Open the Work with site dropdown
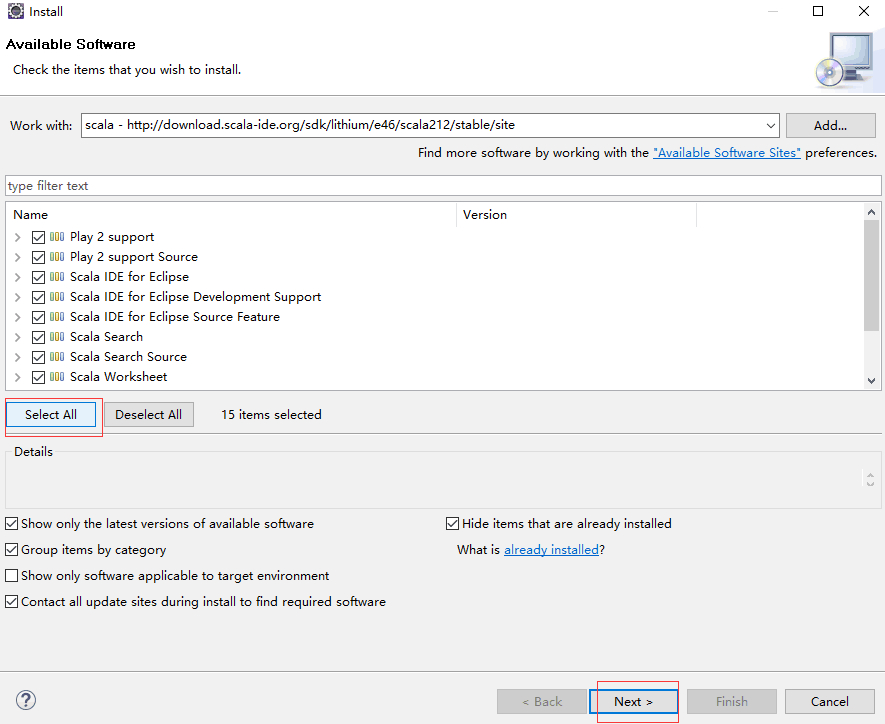Viewport: 885px width, 724px height. point(770,125)
